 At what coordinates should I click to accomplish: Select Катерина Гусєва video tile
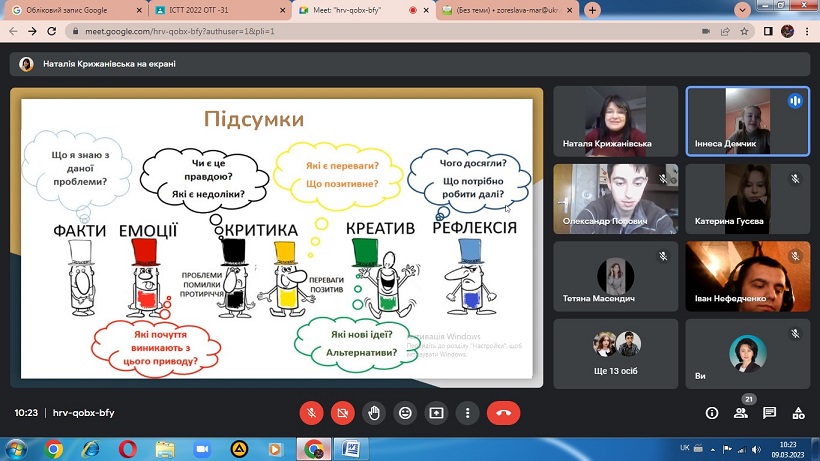point(748,199)
